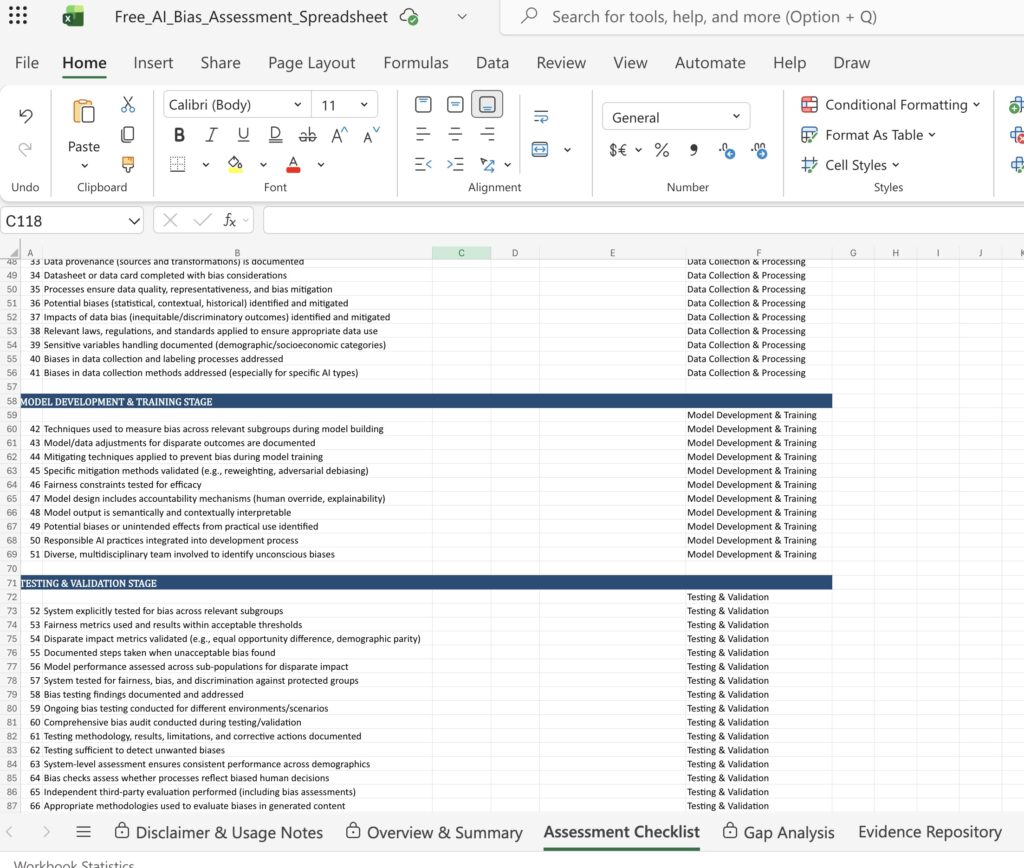Open Conditional Formatting menu

point(890,104)
